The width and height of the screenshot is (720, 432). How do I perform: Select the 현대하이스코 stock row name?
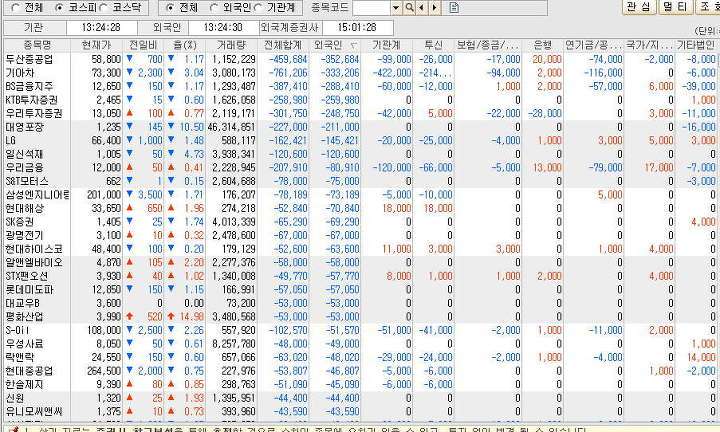pyautogui.click(x=34, y=249)
